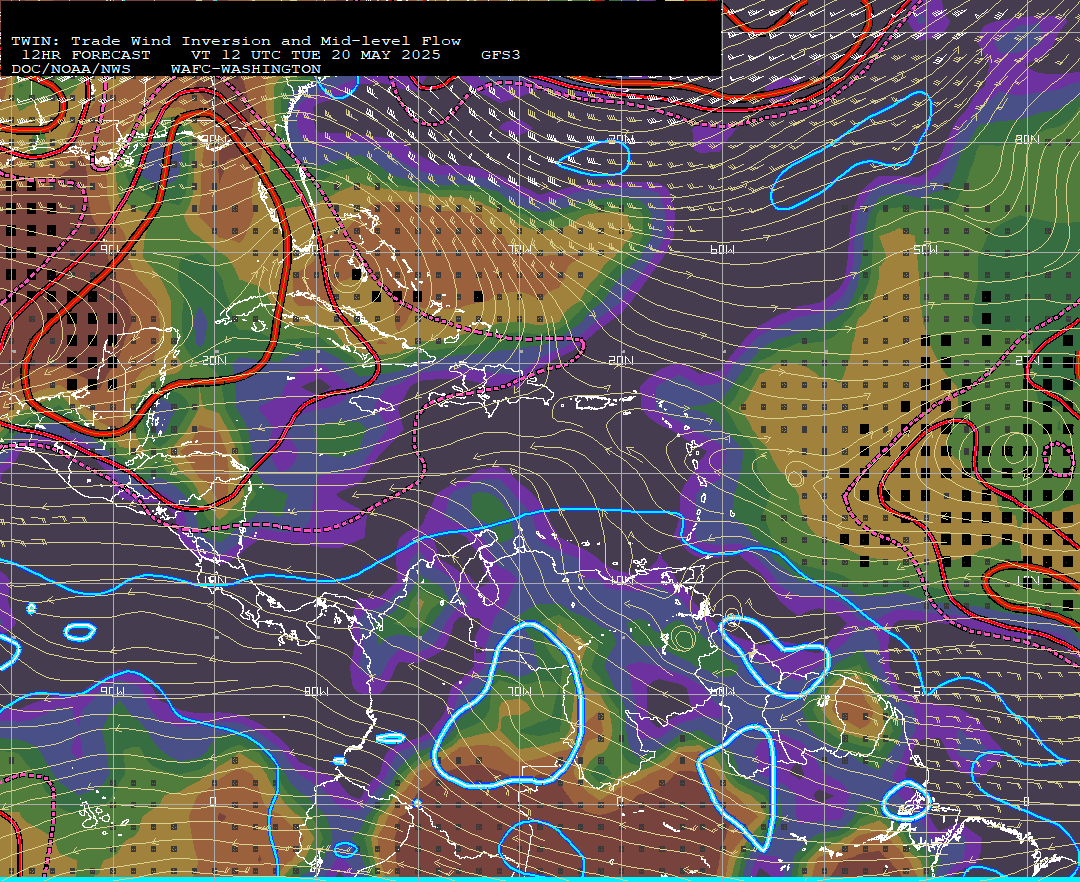Click the "WAFC-WASHINGTON" text
Image resolution: width=1080 pixels, height=882 pixels.
[x=246, y=70]
